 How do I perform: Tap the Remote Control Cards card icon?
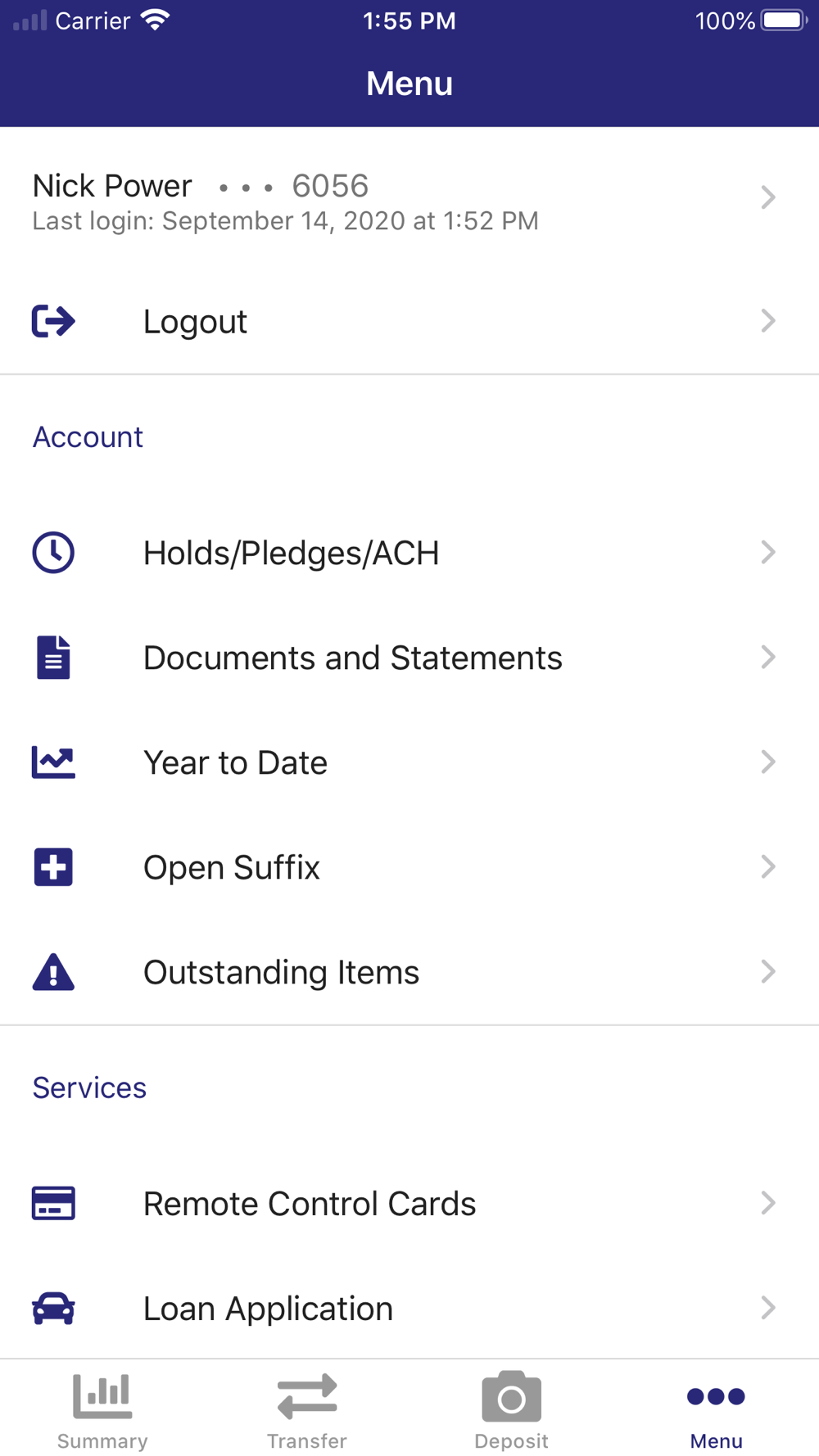click(53, 1204)
